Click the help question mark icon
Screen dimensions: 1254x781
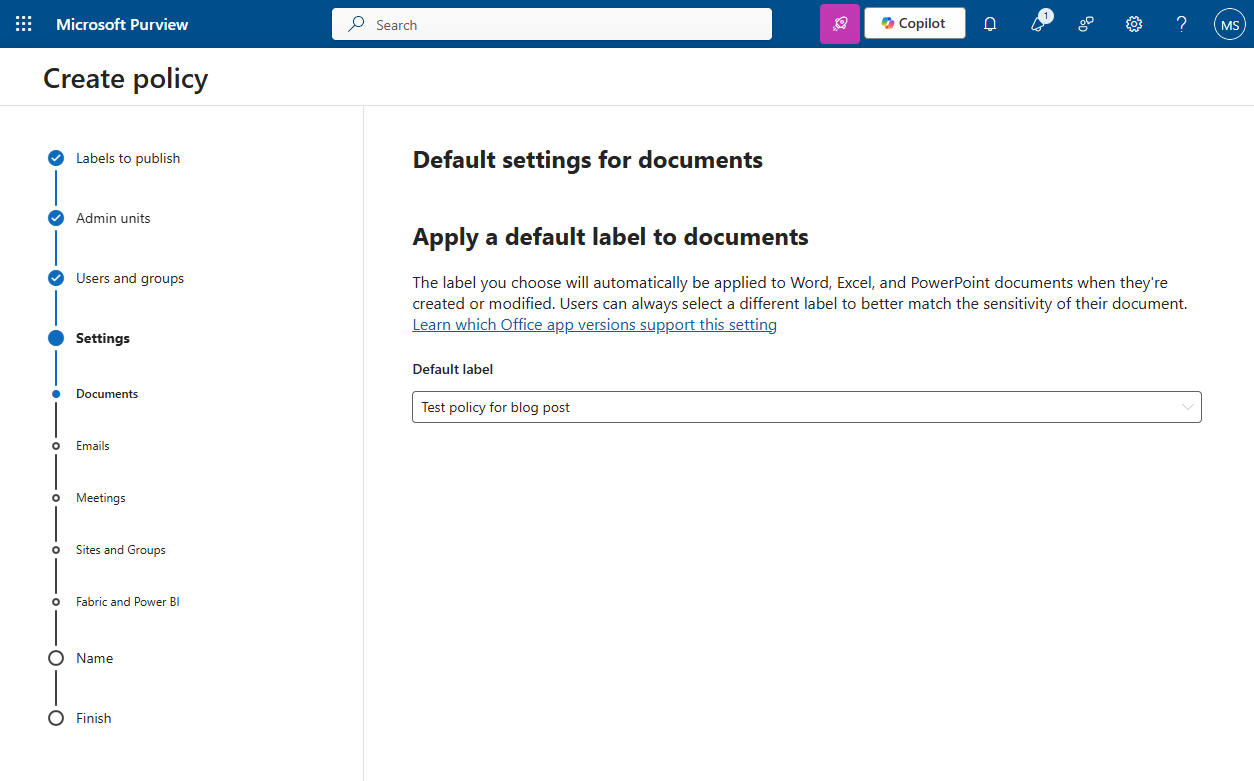1181,23
